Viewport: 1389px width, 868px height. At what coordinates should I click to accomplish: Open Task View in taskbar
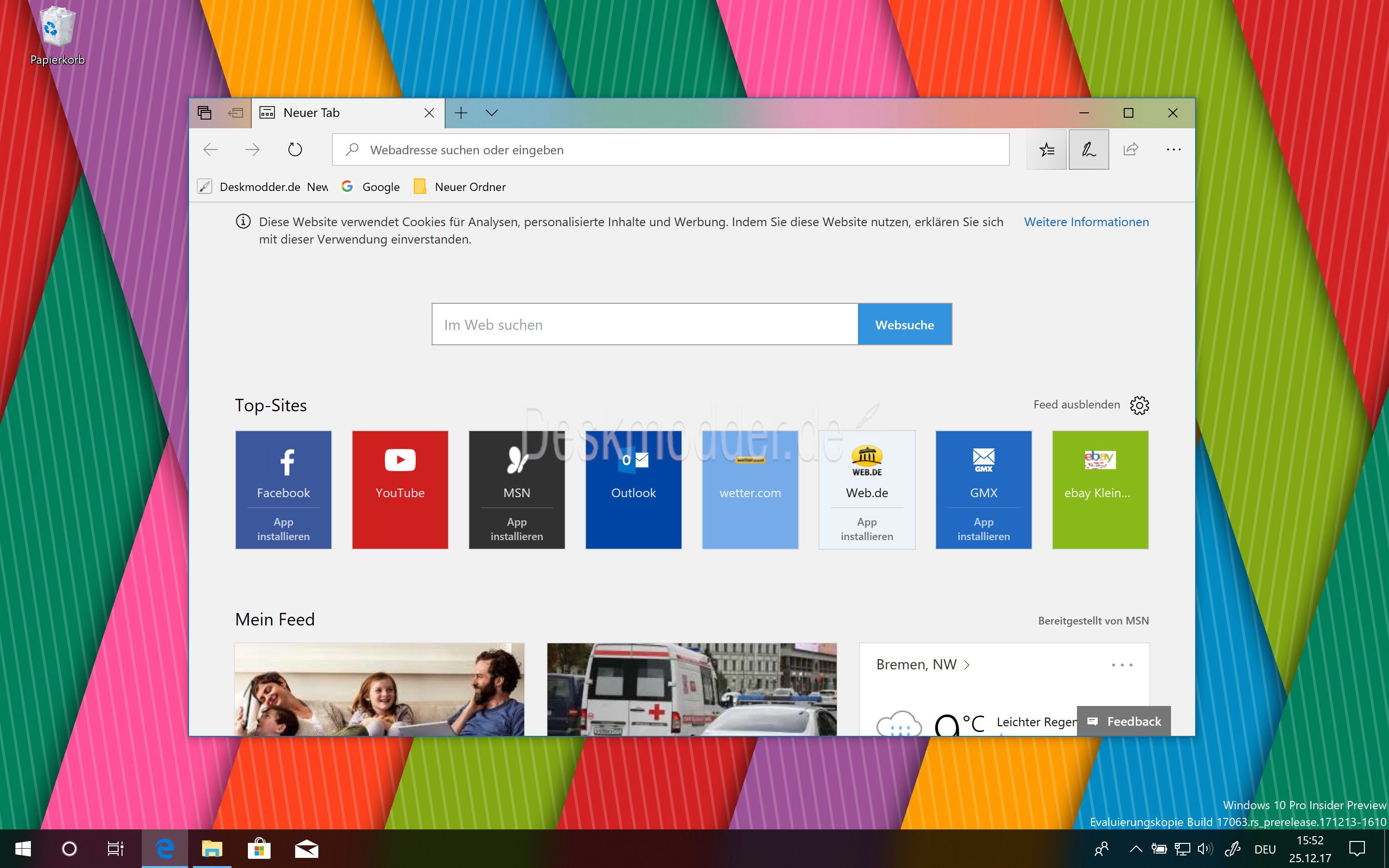pyautogui.click(x=115, y=849)
